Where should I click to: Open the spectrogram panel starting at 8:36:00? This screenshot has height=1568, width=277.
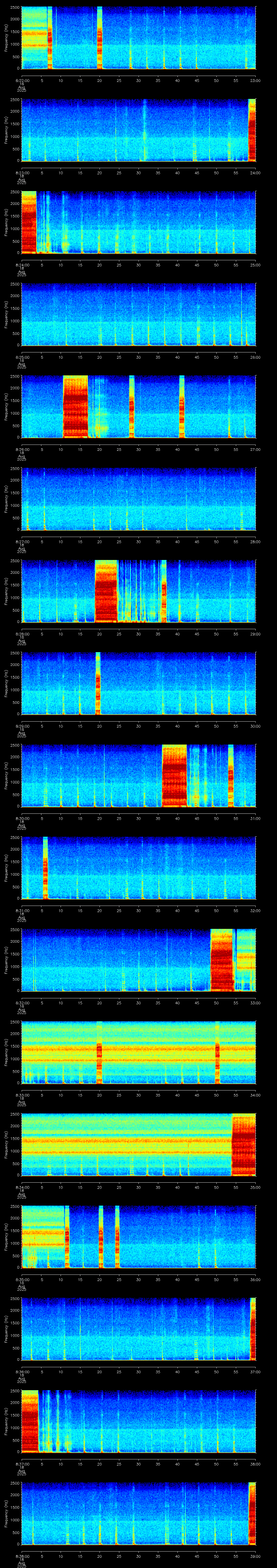point(138,1329)
